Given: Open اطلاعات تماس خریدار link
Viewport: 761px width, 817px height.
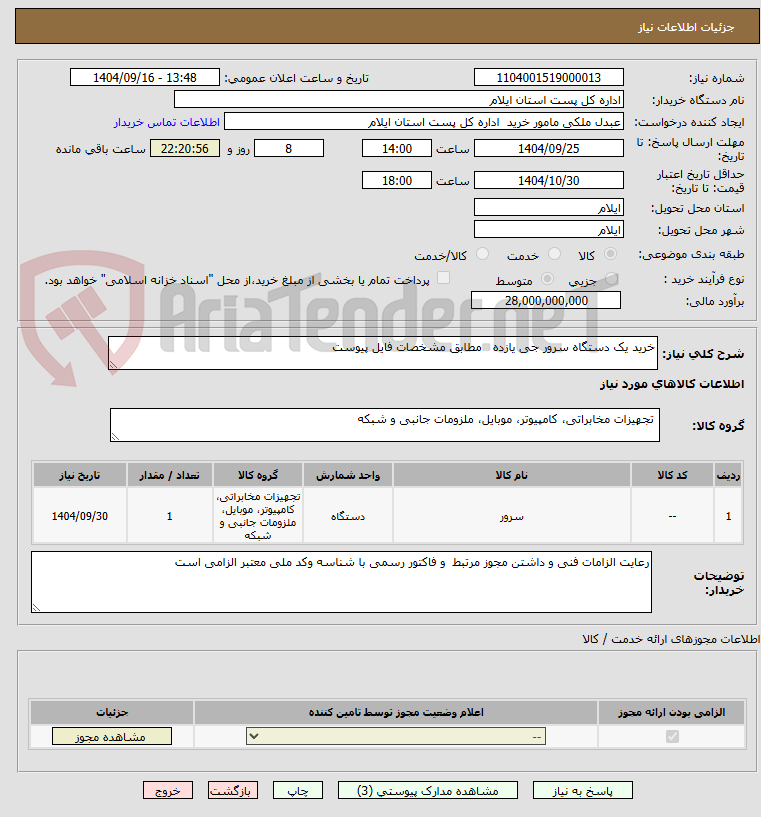Looking at the screenshot, I should click(x=167, y=122).
